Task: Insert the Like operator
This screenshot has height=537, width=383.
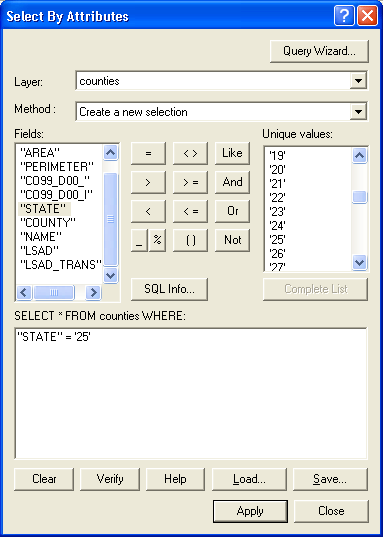Action: click(232, 153)
